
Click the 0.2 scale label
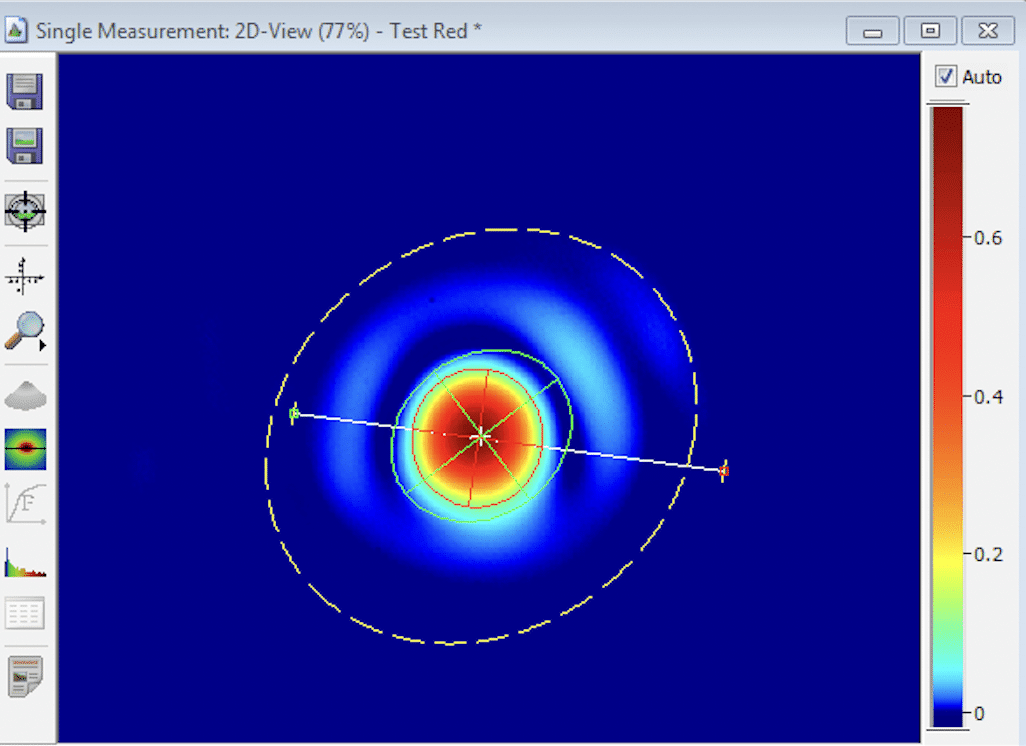(988, 554)
